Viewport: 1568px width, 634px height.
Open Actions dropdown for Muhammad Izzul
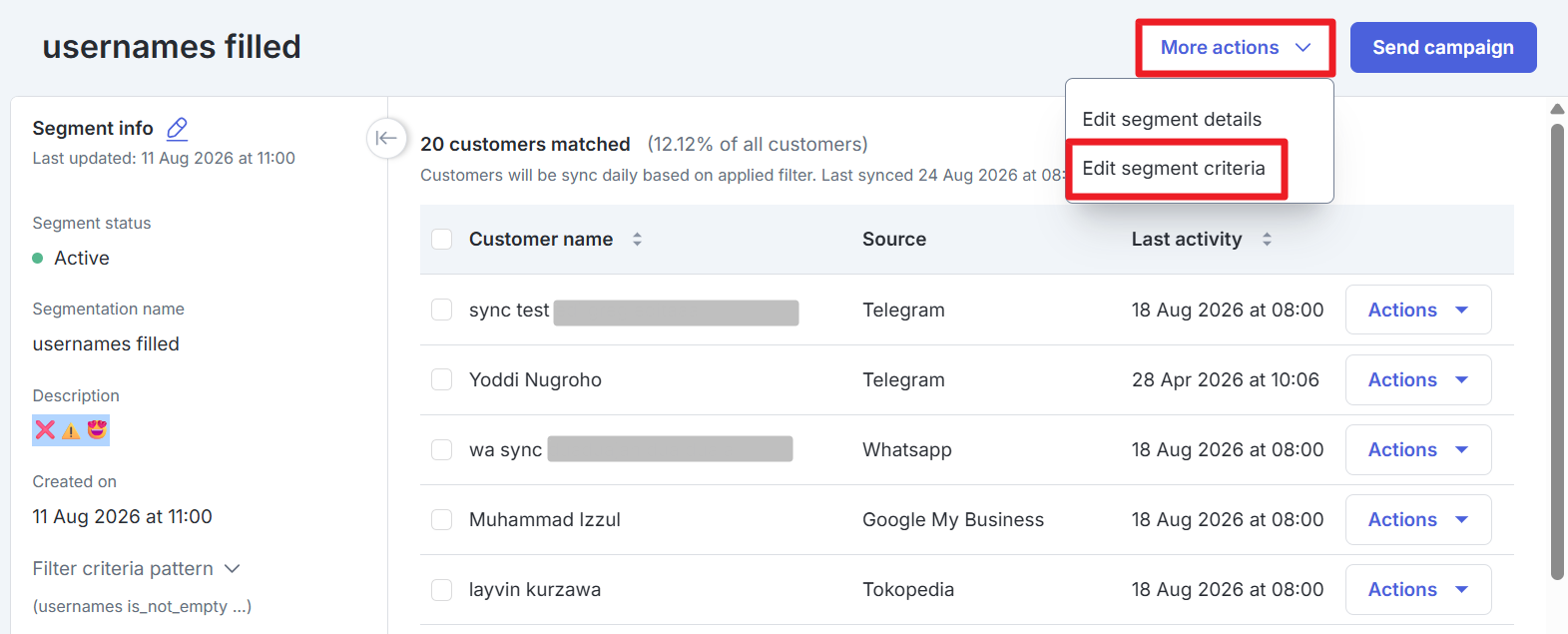1418,519
